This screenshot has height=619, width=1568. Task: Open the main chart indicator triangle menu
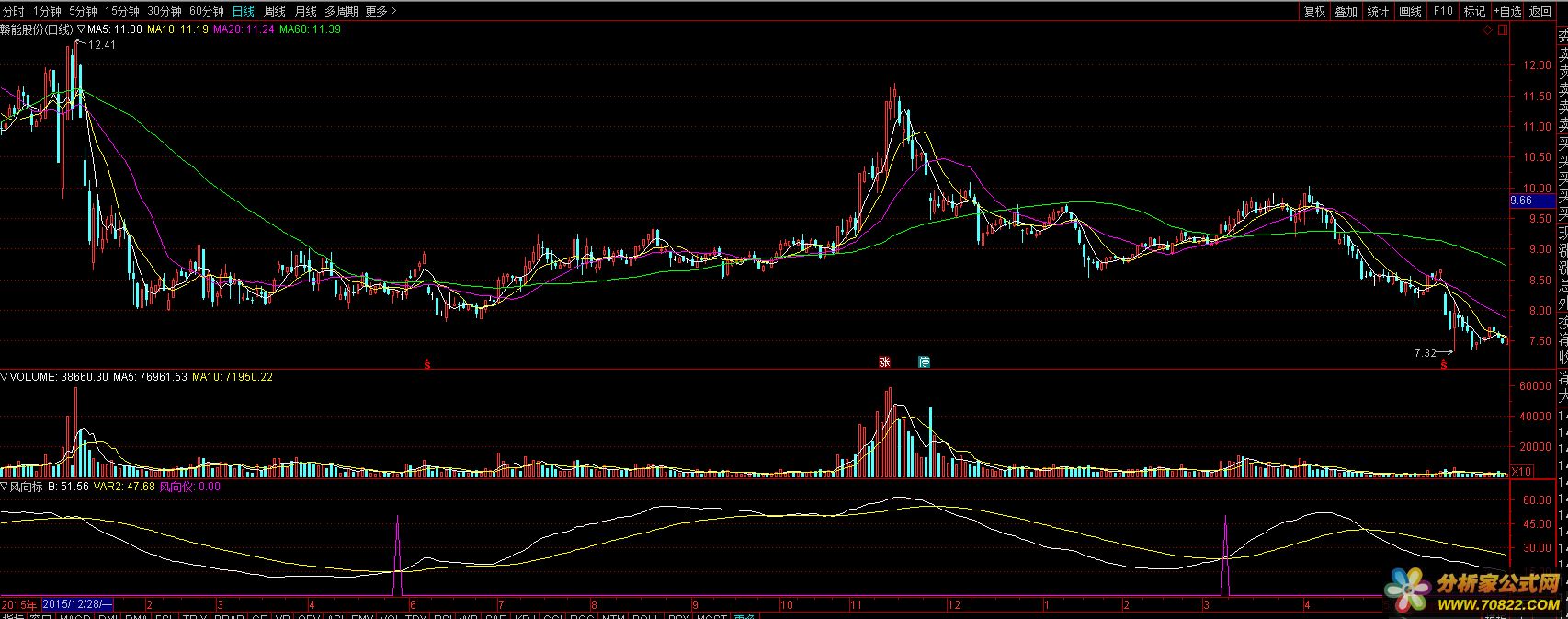81,29
